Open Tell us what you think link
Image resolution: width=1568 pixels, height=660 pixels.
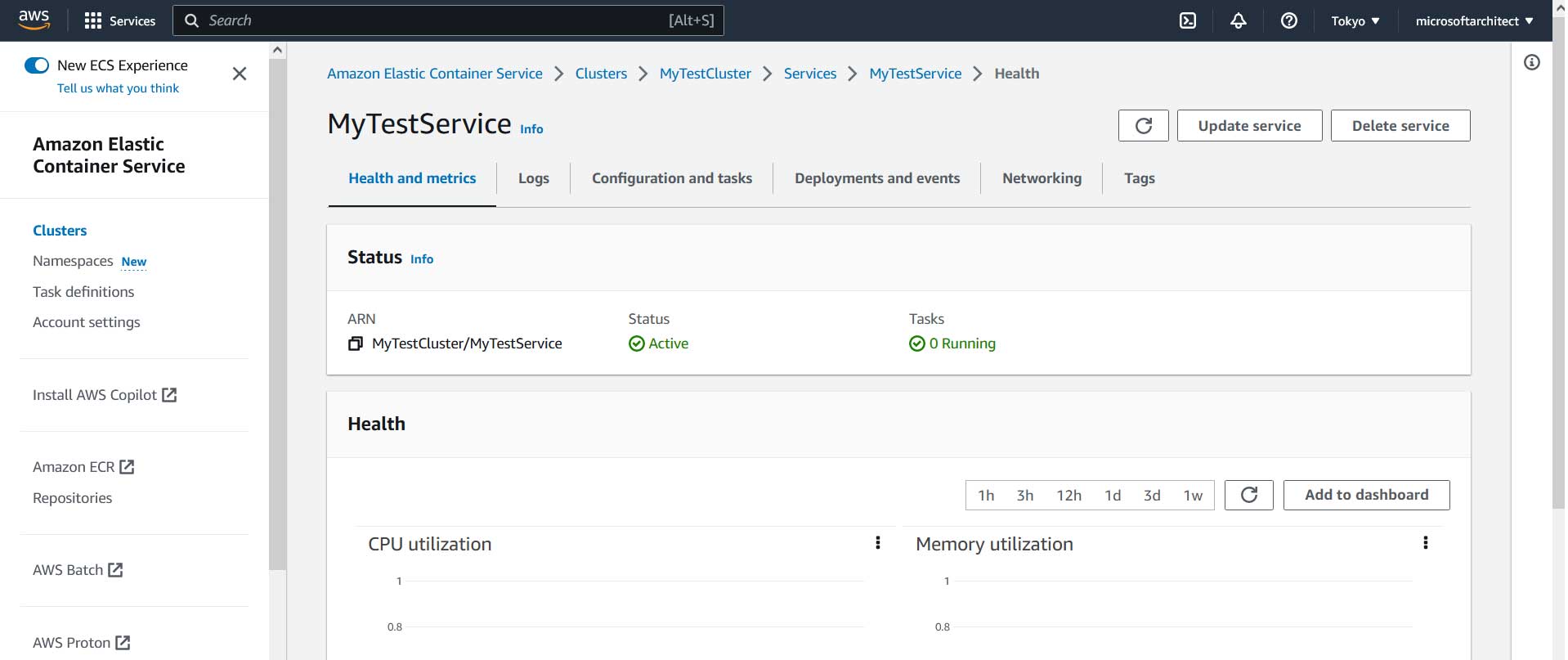point(118,88)
